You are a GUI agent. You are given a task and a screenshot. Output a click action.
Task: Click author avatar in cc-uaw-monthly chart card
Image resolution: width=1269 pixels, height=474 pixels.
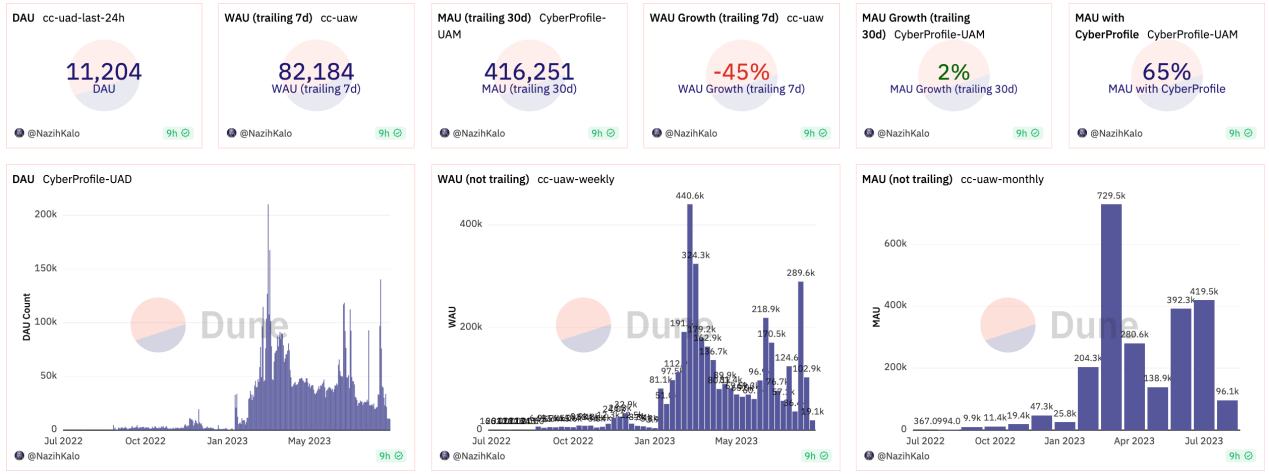(x=867, y=455)
